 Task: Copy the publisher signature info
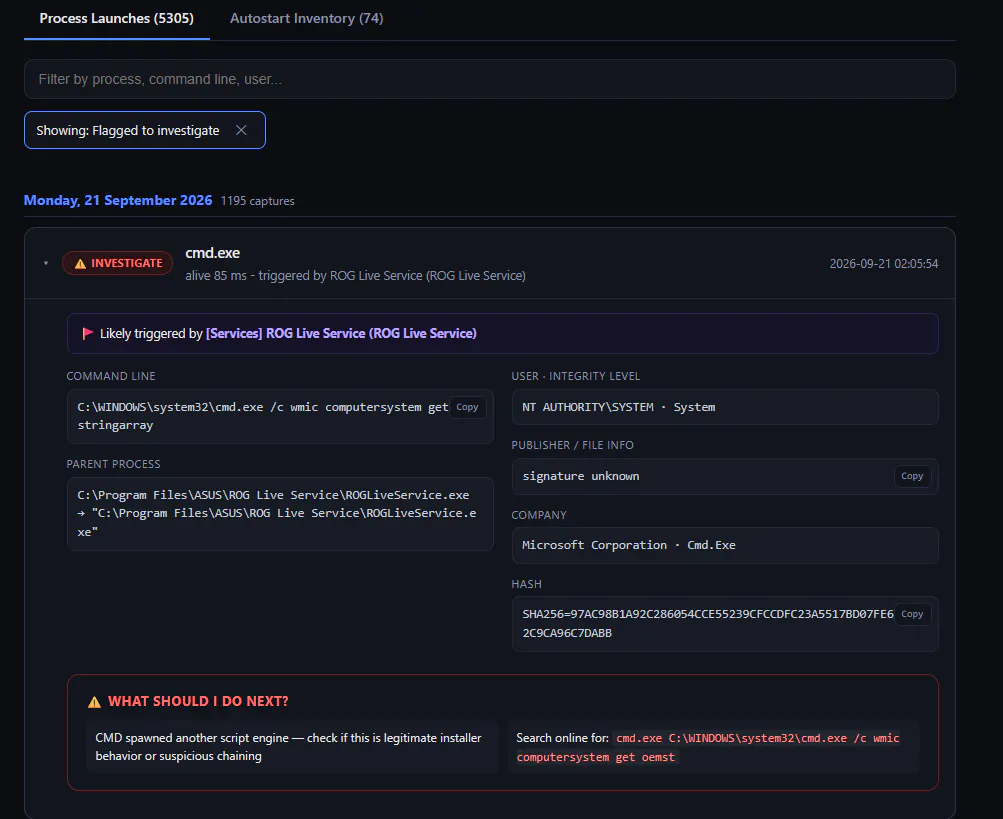(912, 476)
